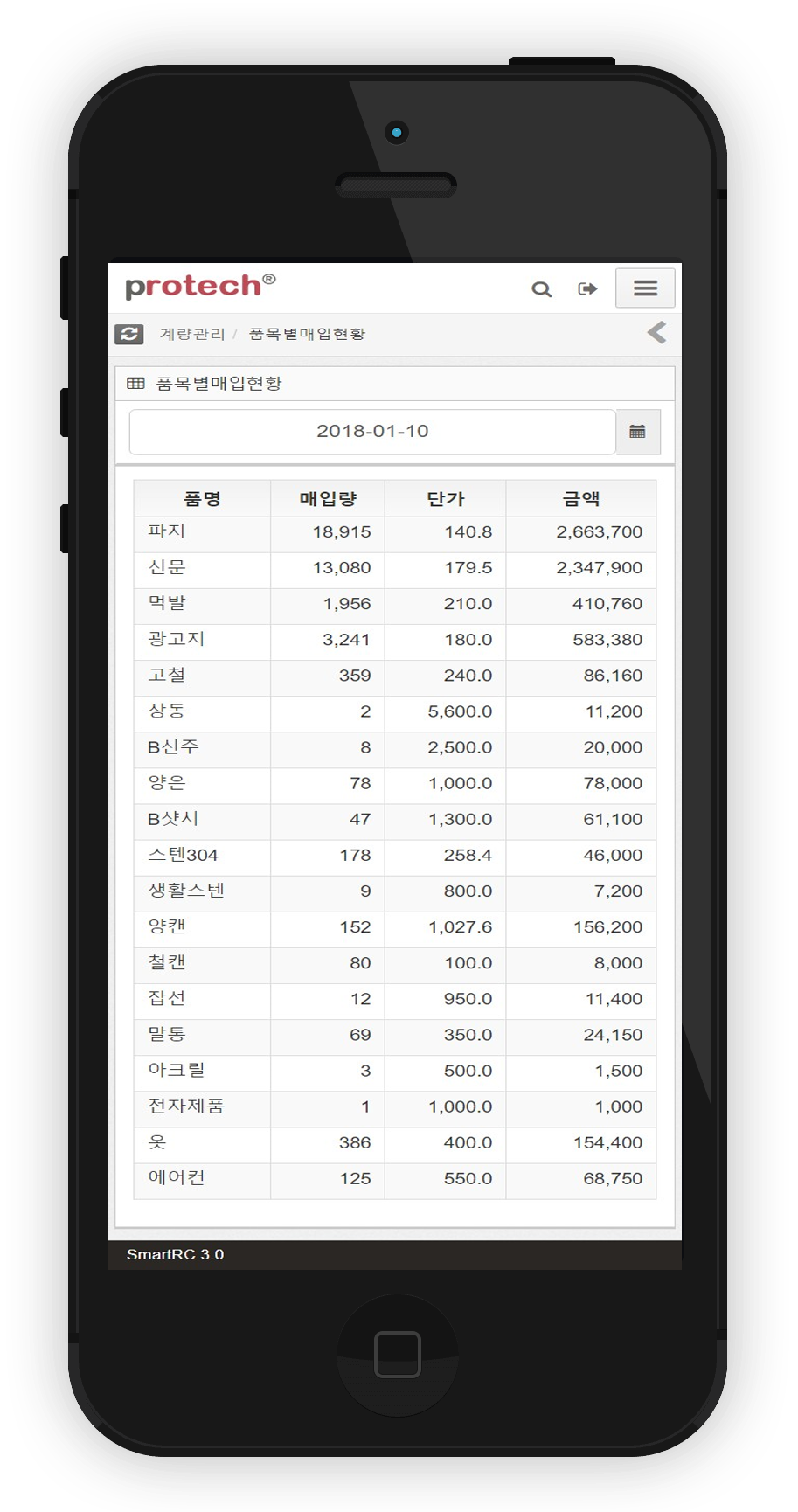Click the 금액 column header

(x=581, y=499)
